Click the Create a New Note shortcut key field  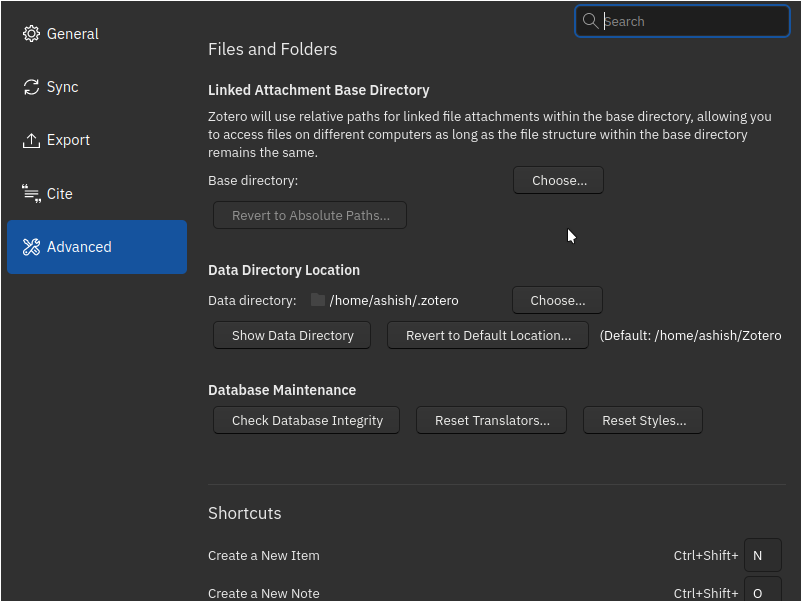(762, 590)
